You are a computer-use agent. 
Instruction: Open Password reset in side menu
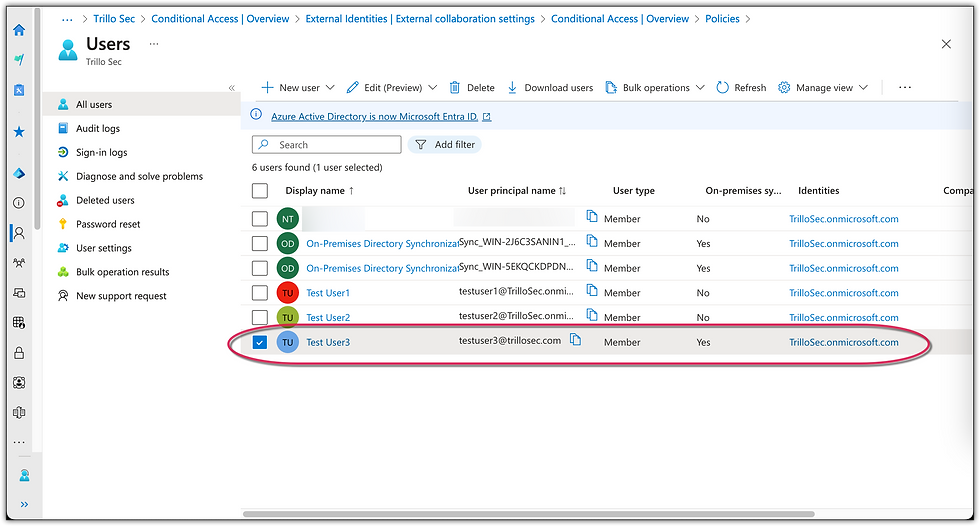(x=108, y=224)
